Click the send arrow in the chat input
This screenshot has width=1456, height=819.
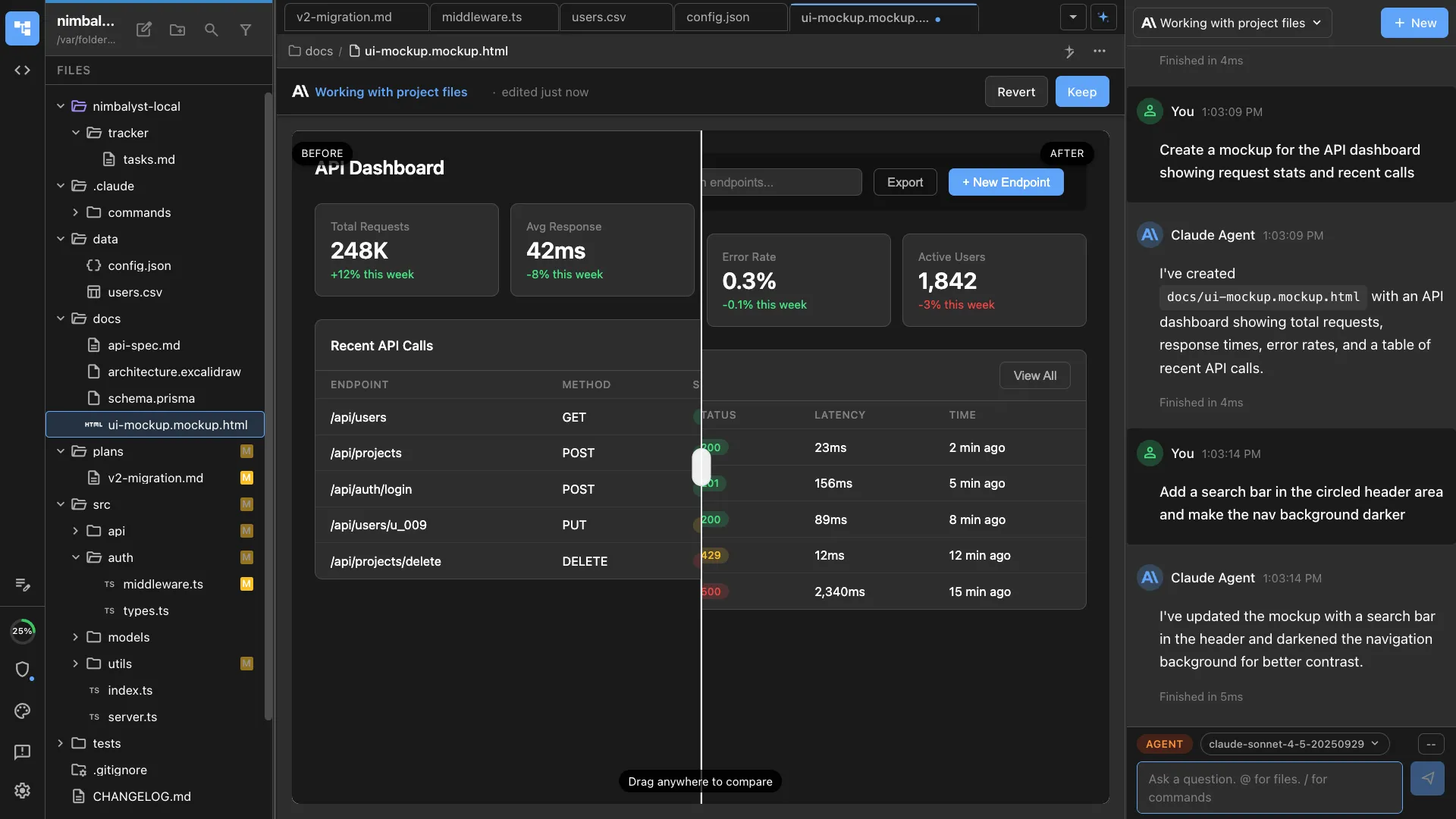coord(1428,779)
